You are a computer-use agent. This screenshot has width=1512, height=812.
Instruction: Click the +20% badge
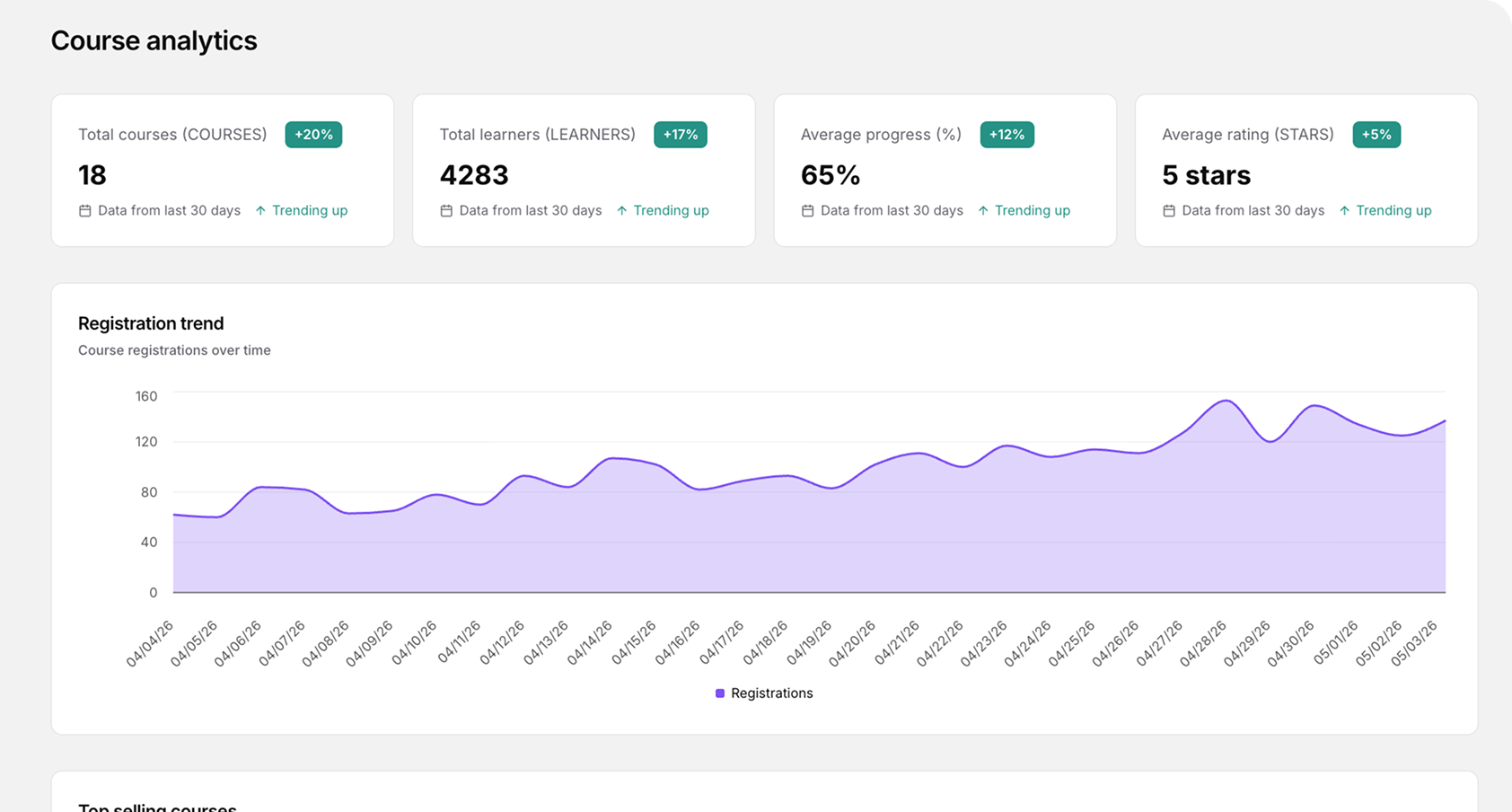coord(313,135)
